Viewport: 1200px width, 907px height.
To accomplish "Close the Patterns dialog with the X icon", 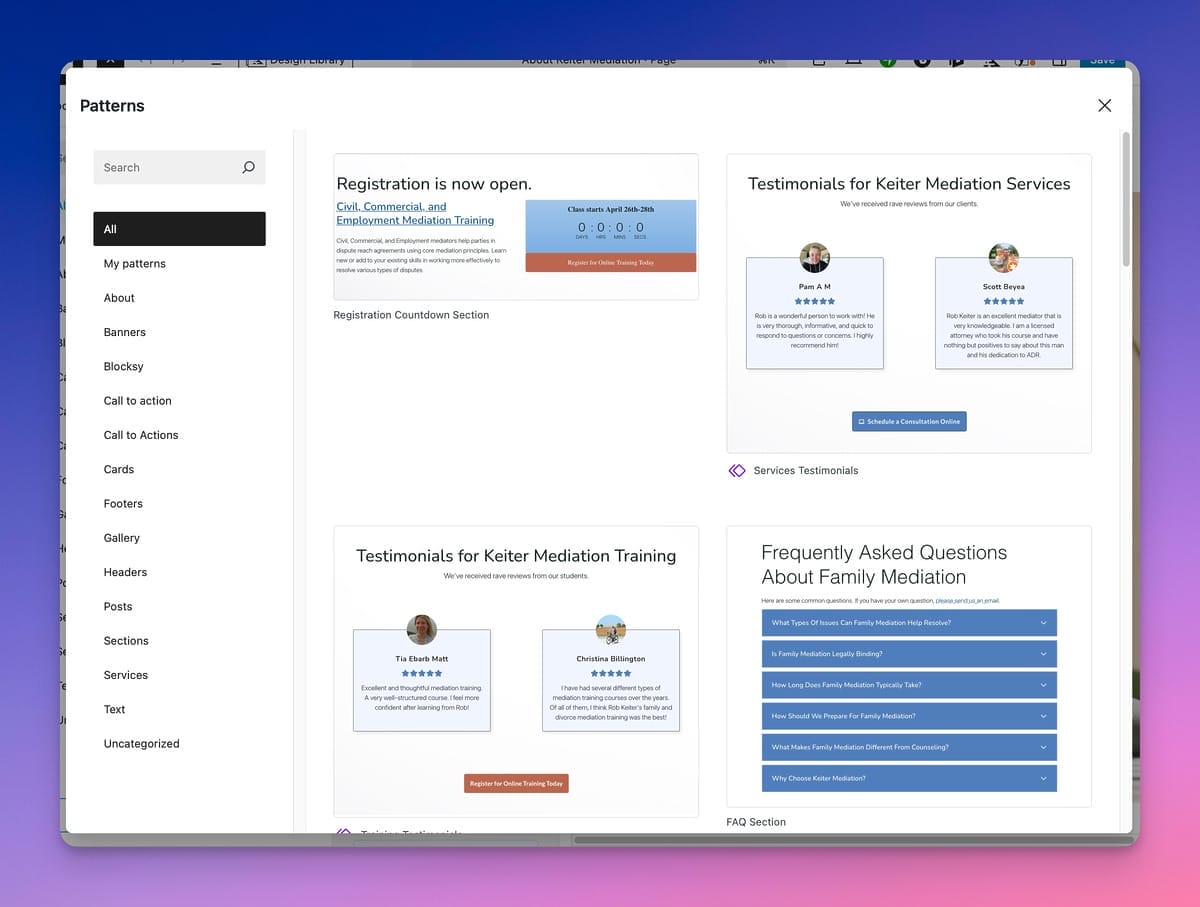I will 1104,106.
